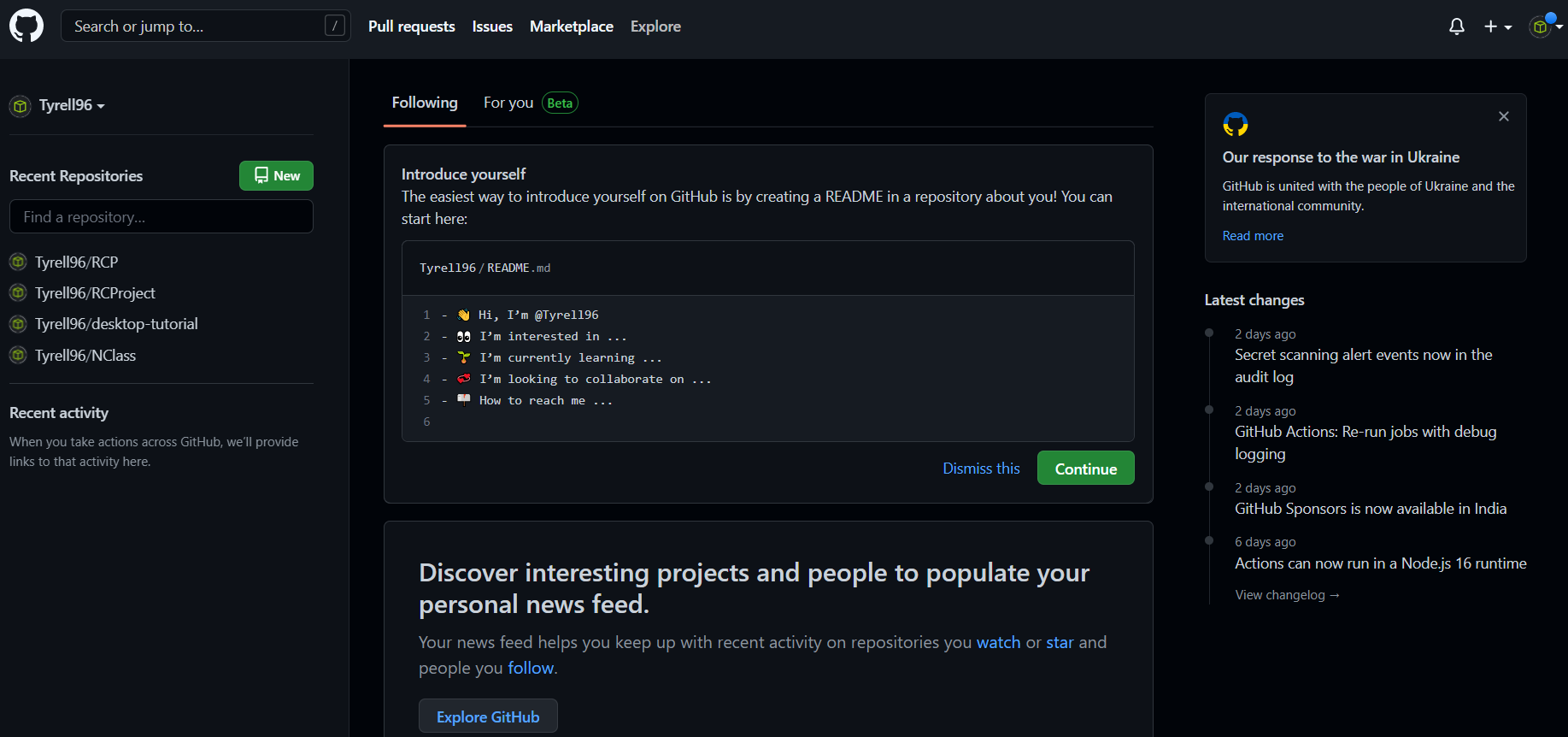Click the follow link in news feed text
The width and height of the screenshot is (1568, 737).
531,668
